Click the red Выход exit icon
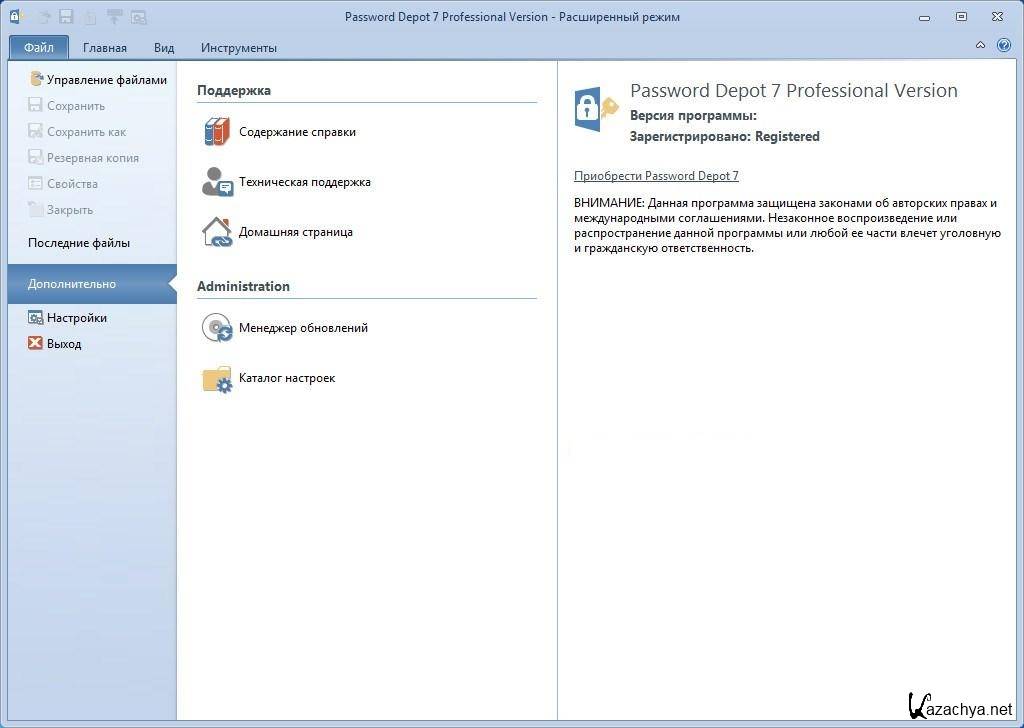Viewport: 1024px width, 728px height. point(36,344)
